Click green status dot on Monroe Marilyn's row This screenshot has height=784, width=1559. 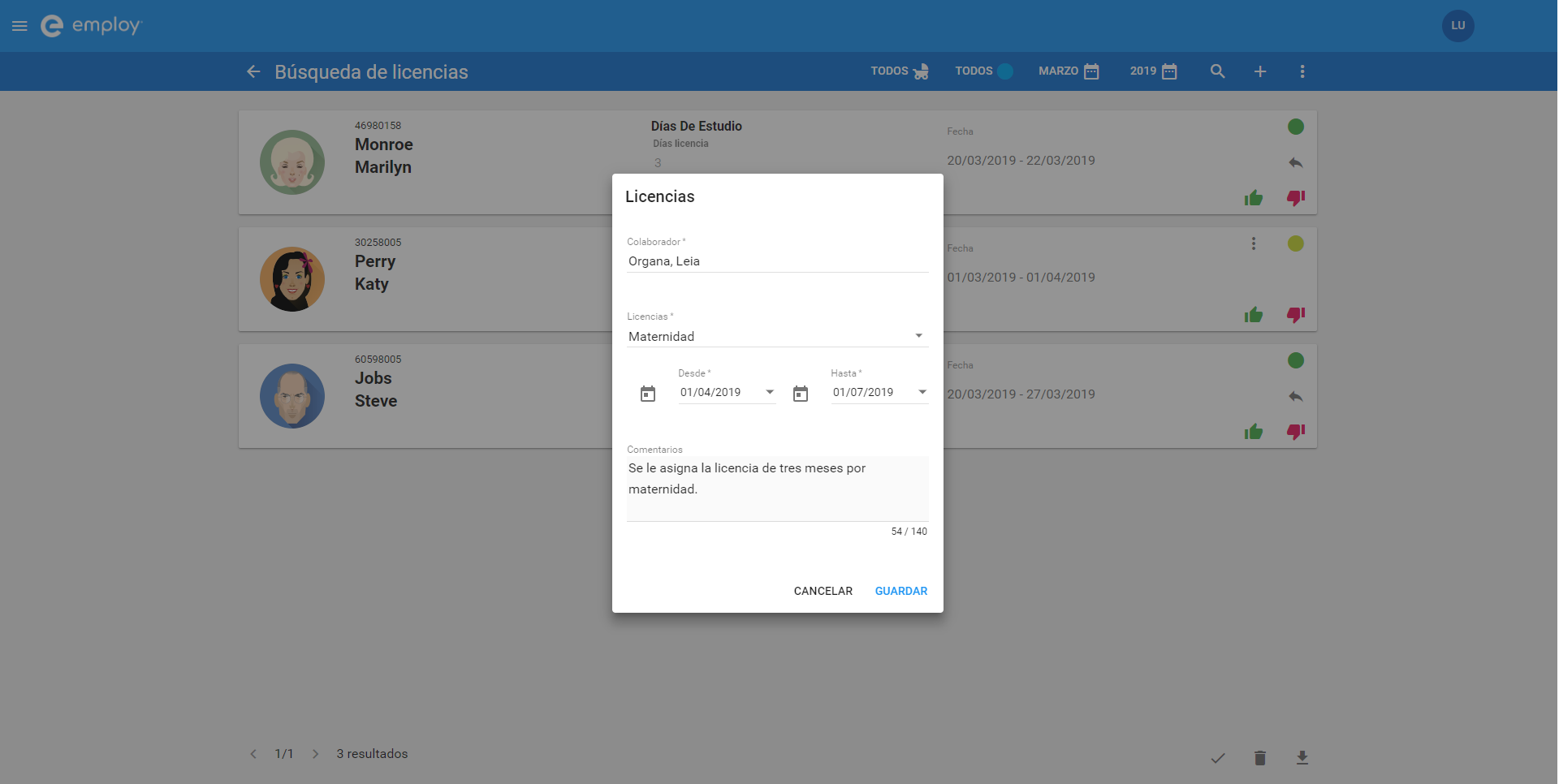pyautogui.click(x=1296, y=127)
